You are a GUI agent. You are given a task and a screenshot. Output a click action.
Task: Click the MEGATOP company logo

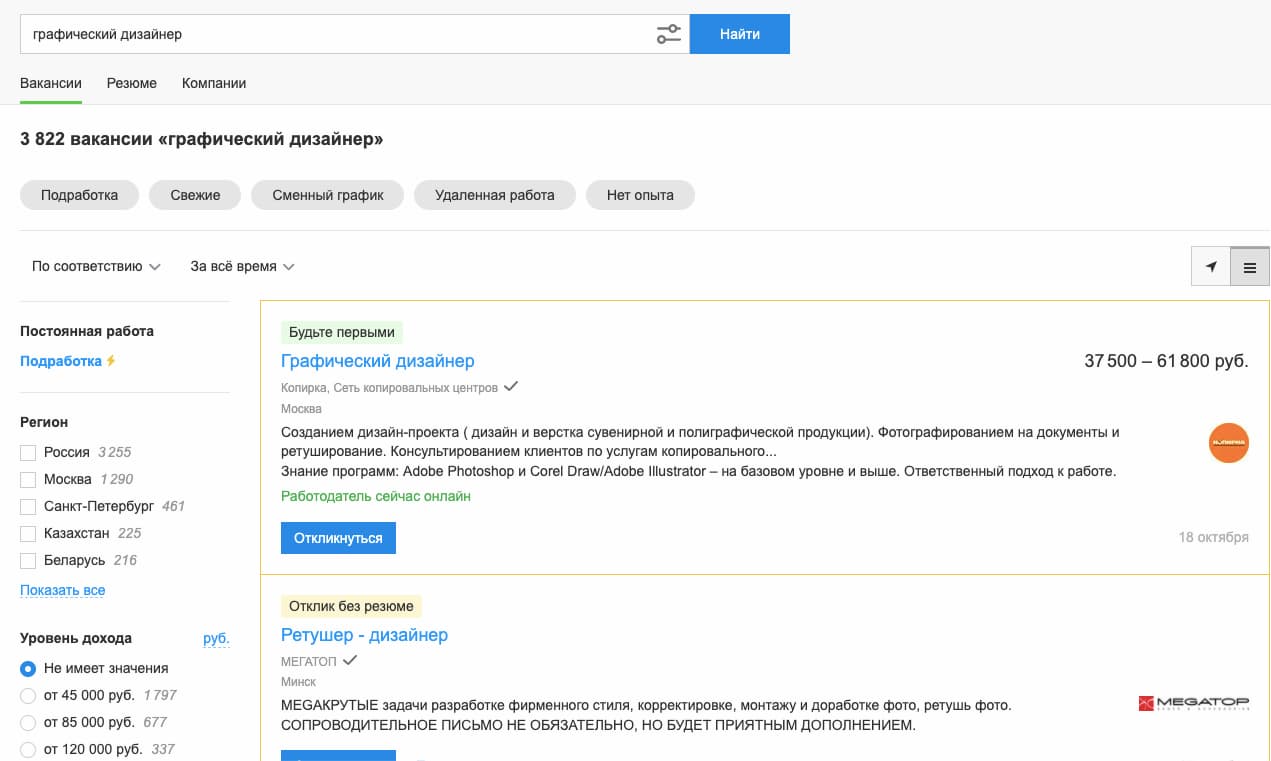tap(1193, 702)
